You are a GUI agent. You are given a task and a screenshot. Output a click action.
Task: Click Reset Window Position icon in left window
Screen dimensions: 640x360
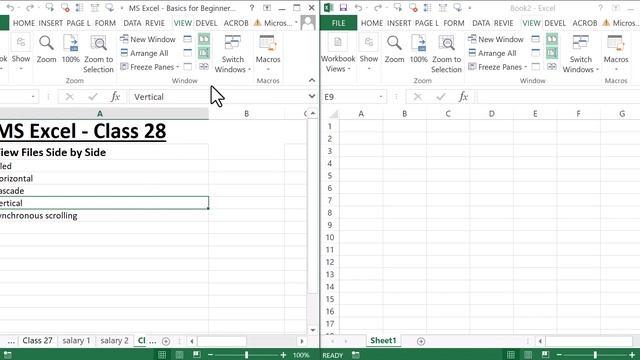click(204, 67)
